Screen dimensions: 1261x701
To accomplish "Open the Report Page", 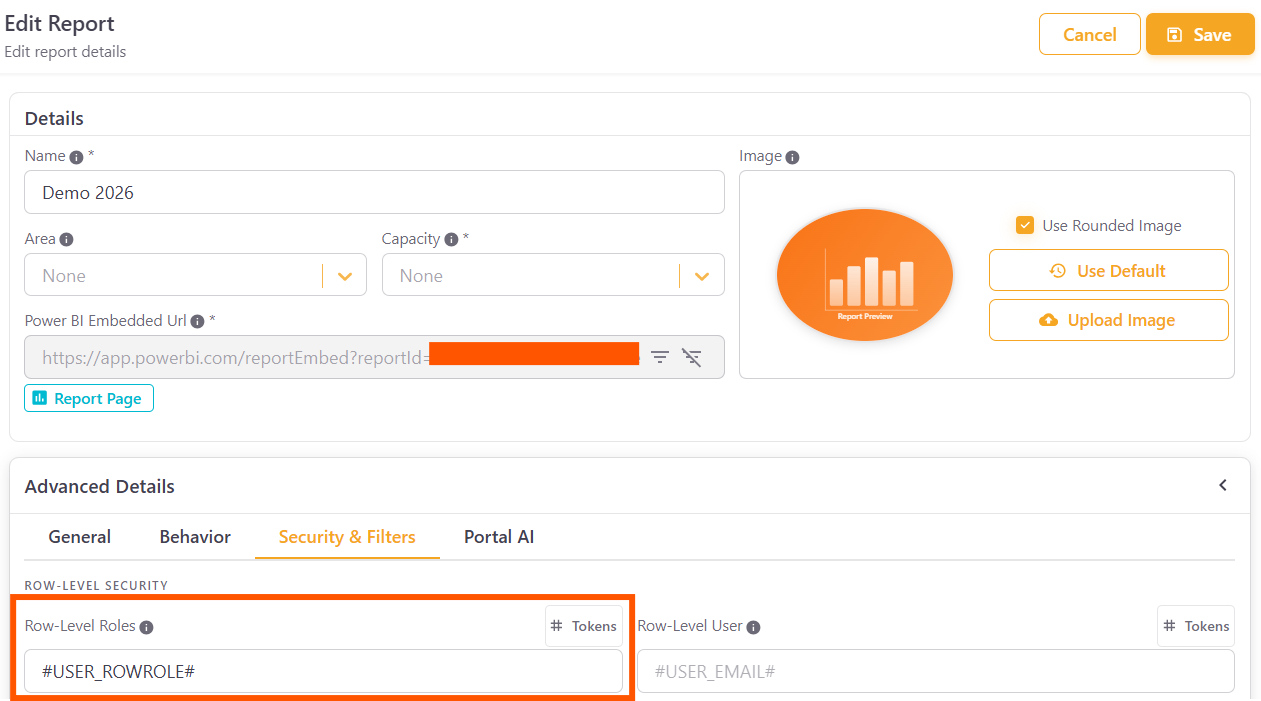I will (x=88, y=397).
